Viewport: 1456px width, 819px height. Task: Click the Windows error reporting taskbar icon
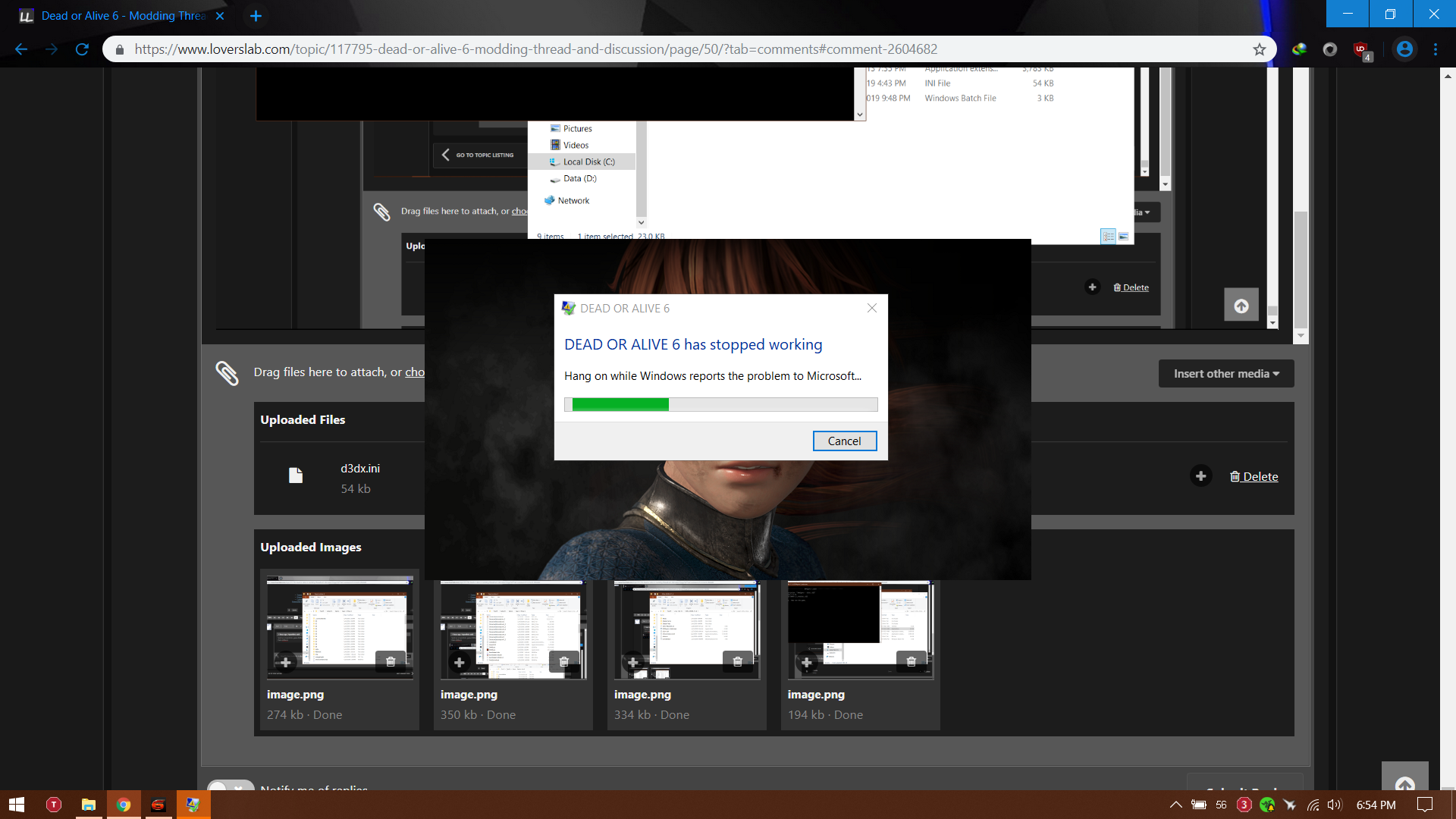click(x=193, y=805)
